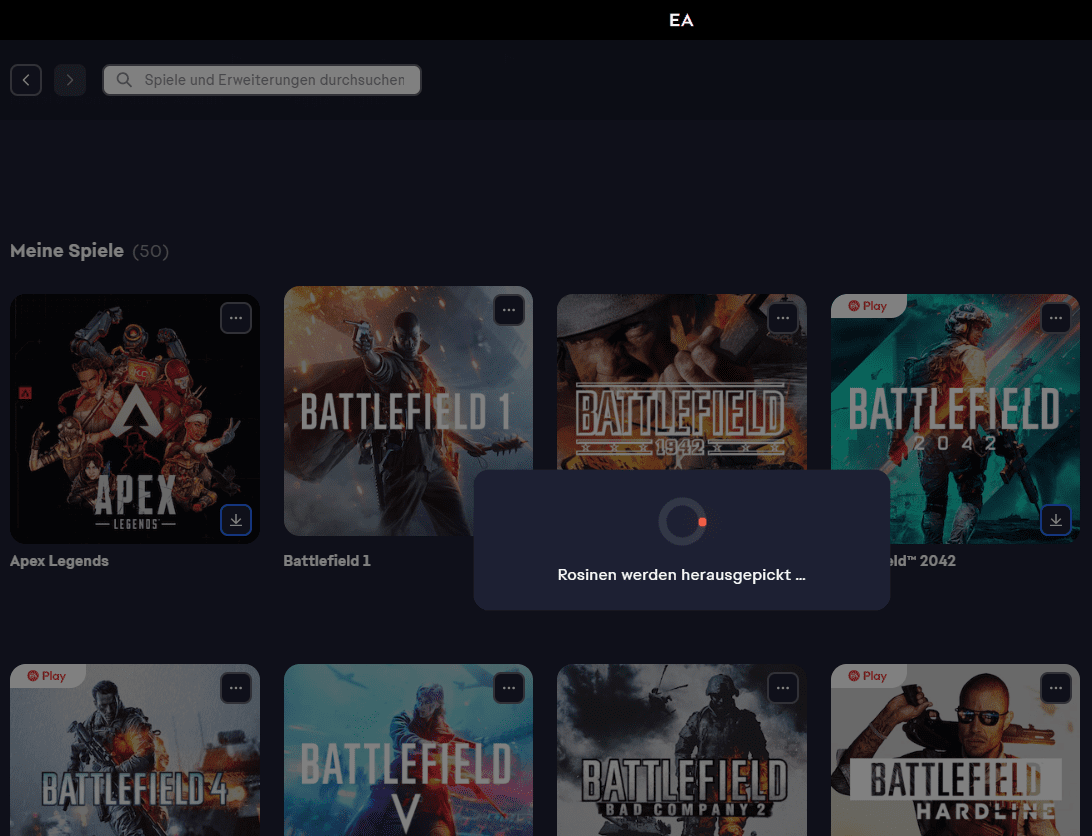This screenshot has height=836, width=1092.
Task: Click the (50) games count
Action: [x=150, y=251]
